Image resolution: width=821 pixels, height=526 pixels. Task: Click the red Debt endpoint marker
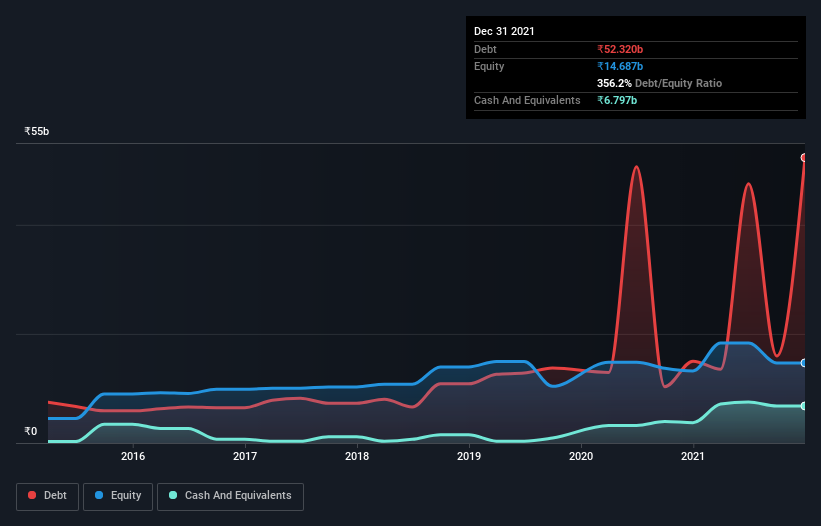(x=804, y=158)
